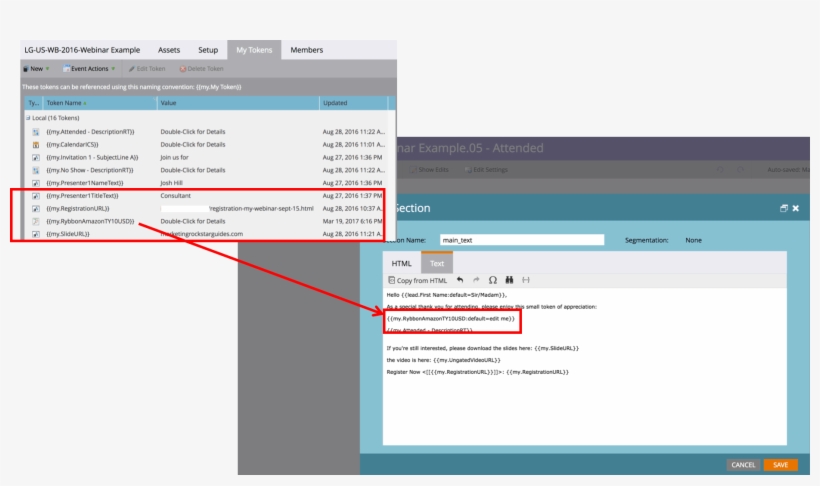Select token {{my.SlideURL}} in list
This screenshot has height=486, width=820.
click(x=68, y=234)
